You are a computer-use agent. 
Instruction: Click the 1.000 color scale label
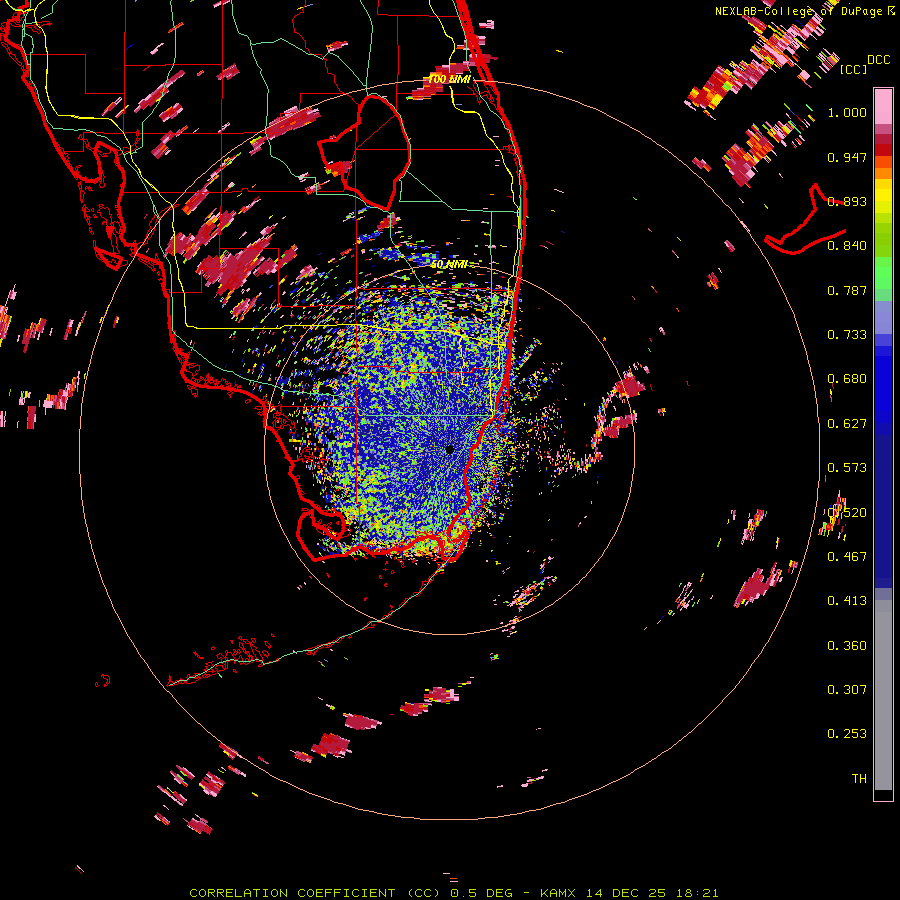point(847,112)
